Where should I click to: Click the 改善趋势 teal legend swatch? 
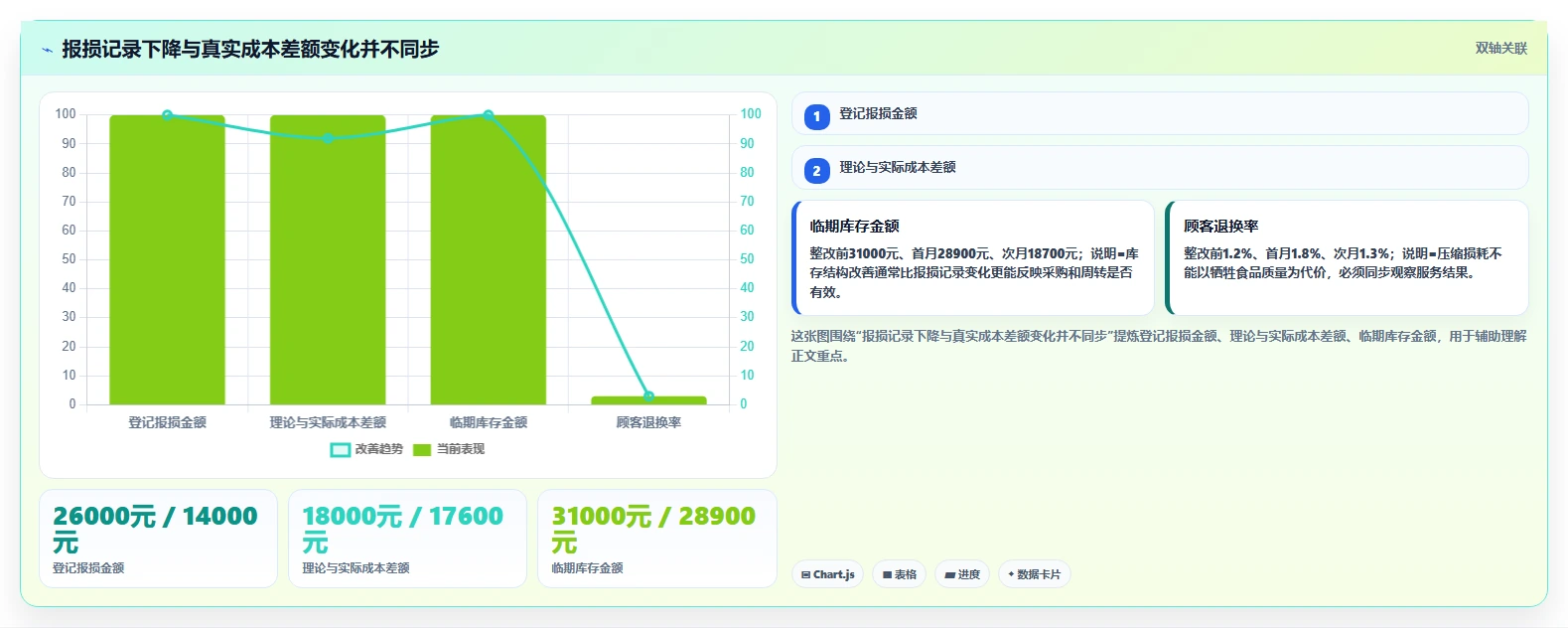340,450
